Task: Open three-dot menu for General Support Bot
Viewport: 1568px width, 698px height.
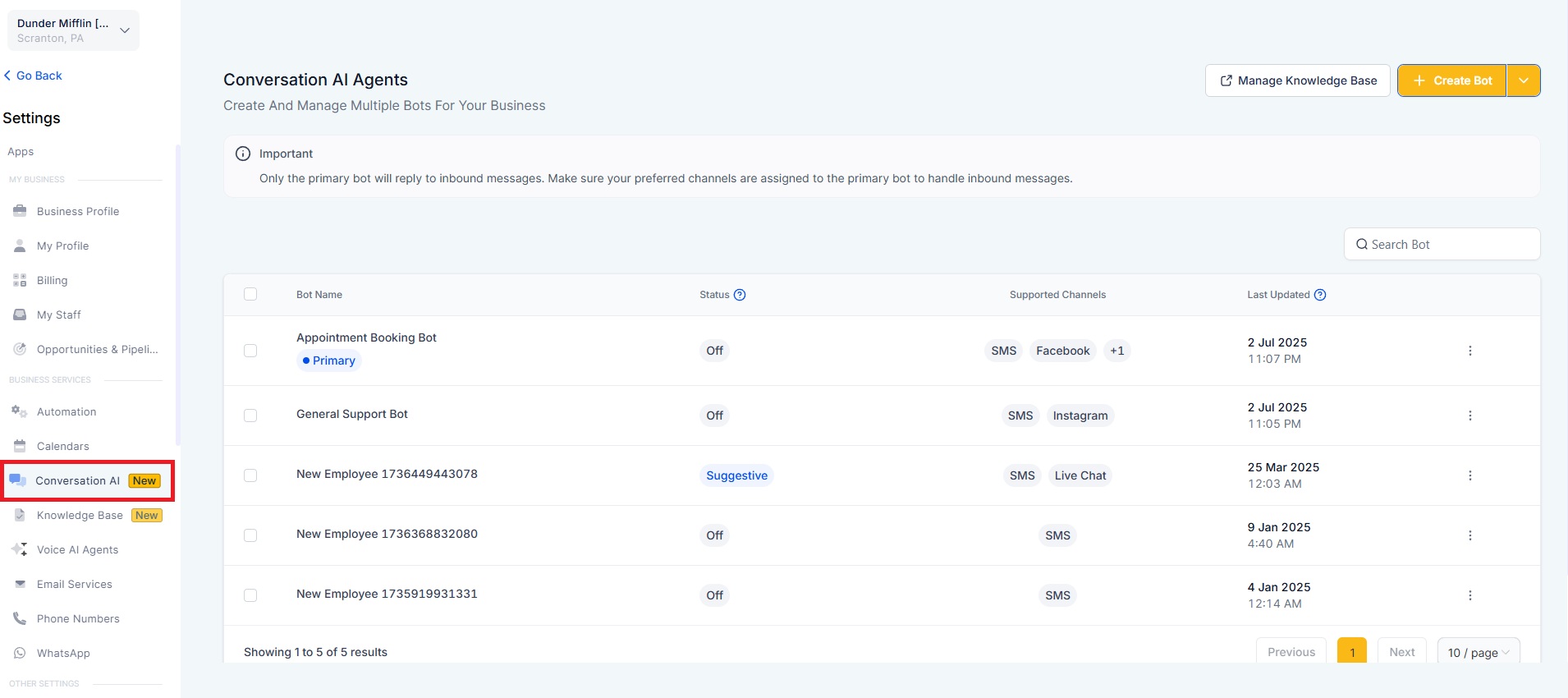Action: pyautogui.click(x=1469, y=416)
